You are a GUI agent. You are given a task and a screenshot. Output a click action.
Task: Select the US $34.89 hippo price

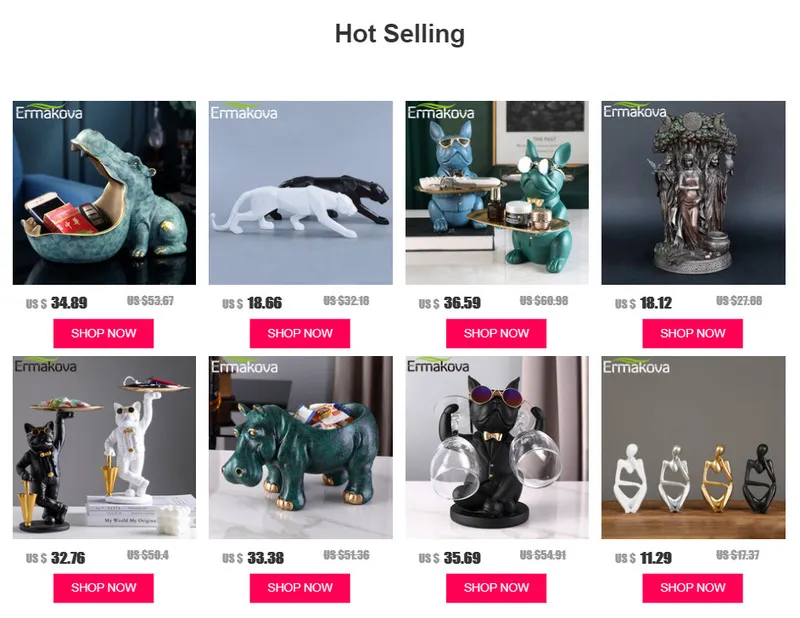(57, 303)
